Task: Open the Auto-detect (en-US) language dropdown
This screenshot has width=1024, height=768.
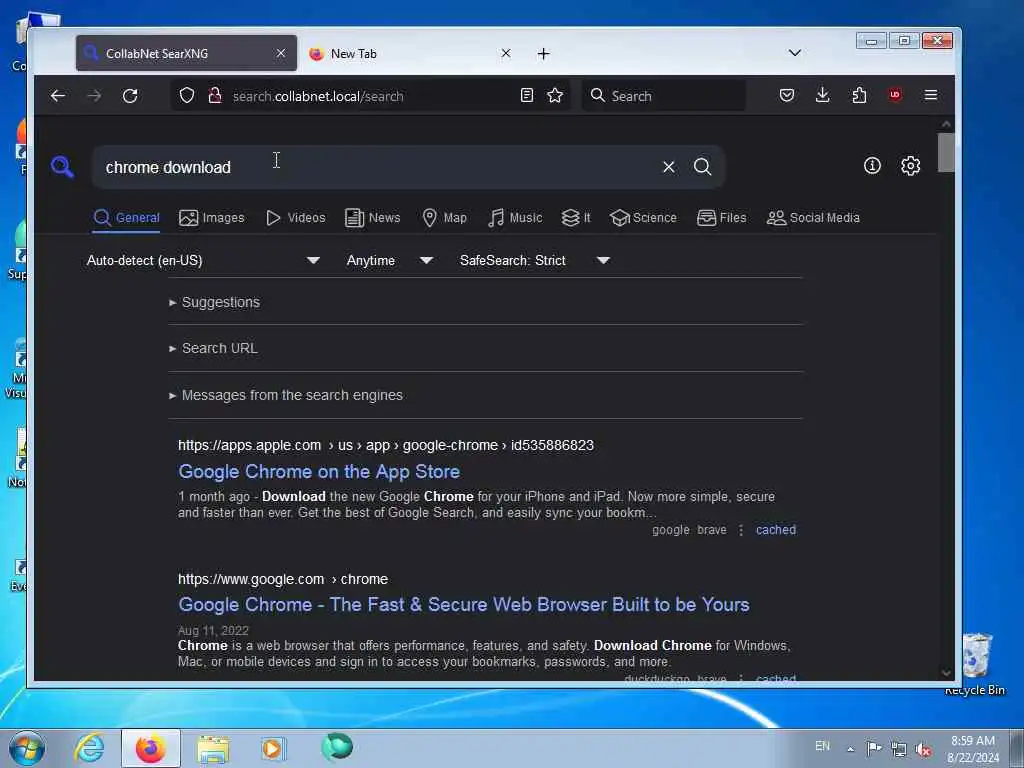Action: click(x=203, y=261)
